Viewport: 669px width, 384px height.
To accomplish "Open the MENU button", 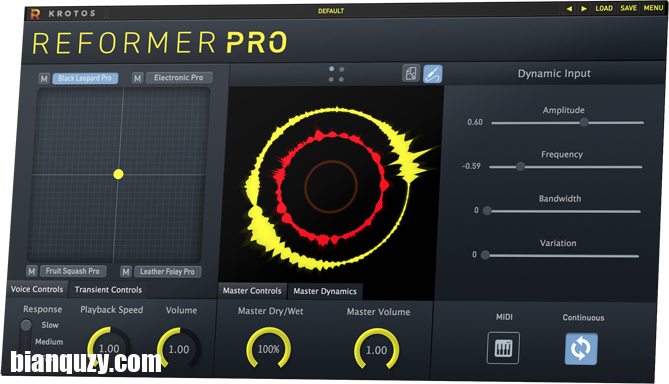I will [653, 8].
